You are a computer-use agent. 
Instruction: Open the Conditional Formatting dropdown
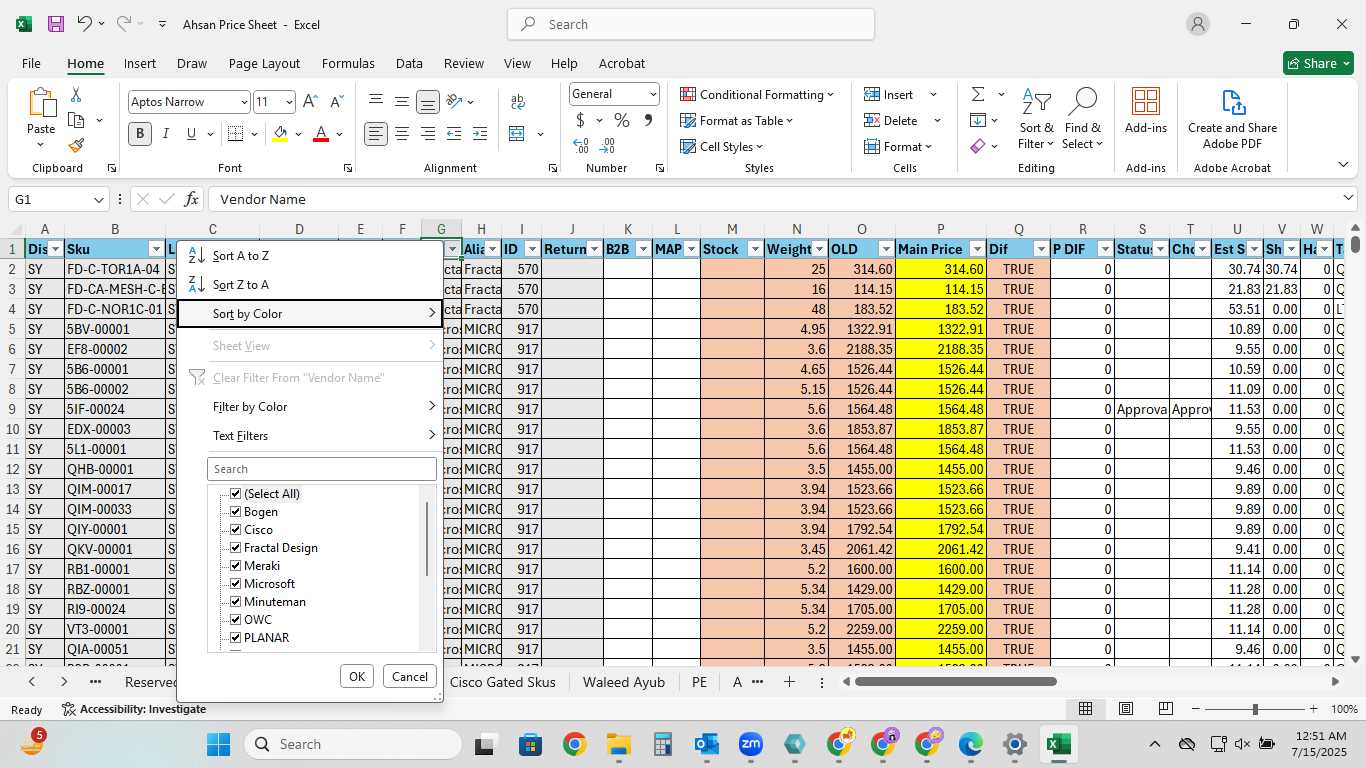(757, 94)
